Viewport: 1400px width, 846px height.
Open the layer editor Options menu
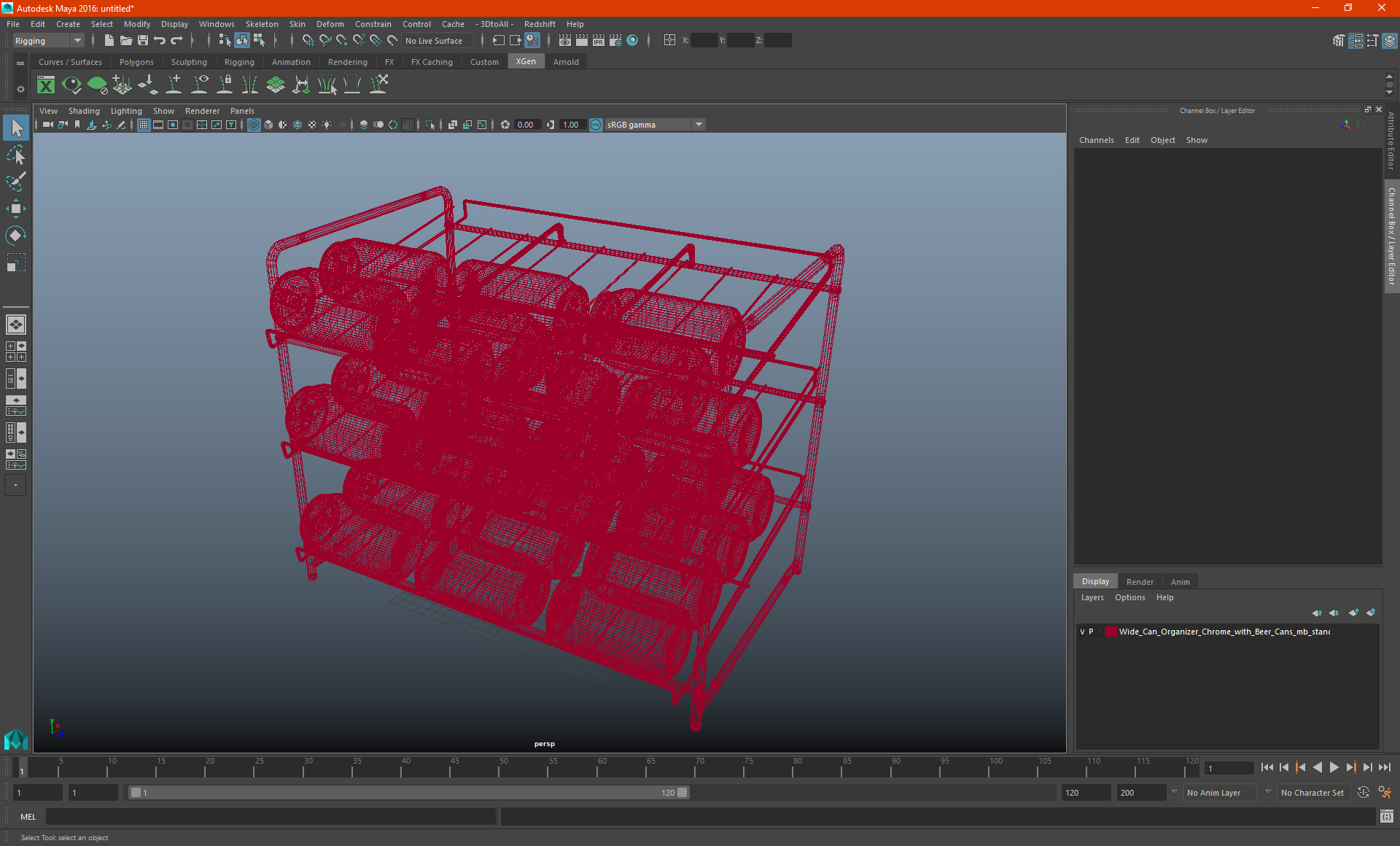1129,597
